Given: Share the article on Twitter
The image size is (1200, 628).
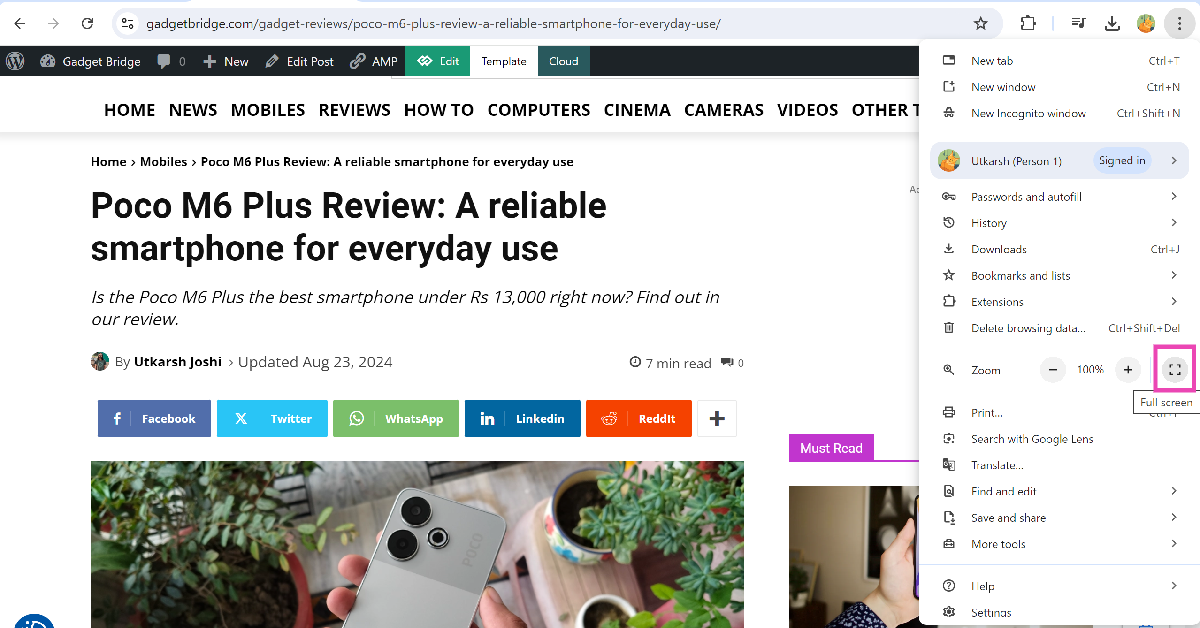Looking at the screenshot, I should pos(272,419).
